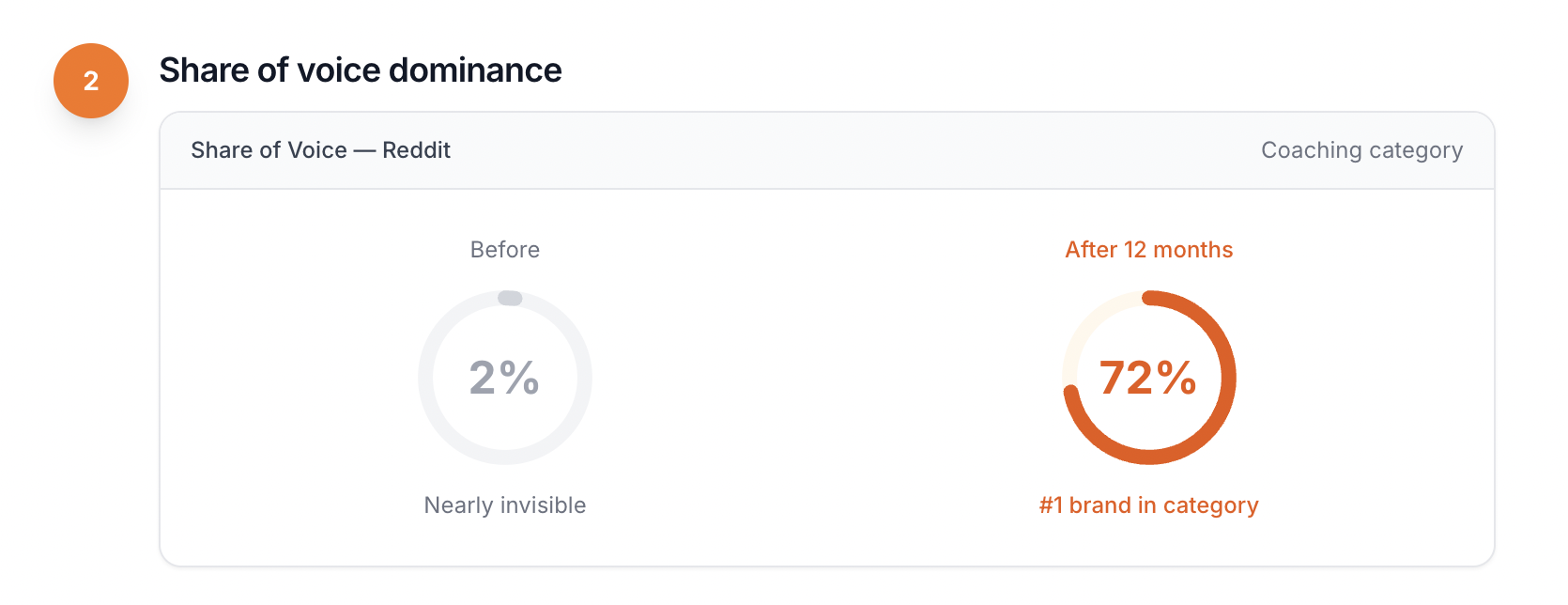Image resolution: width=1568 pixels, height=605 pixels.
Task: Click the orange step 2 badge
Action: click(91, 81)
